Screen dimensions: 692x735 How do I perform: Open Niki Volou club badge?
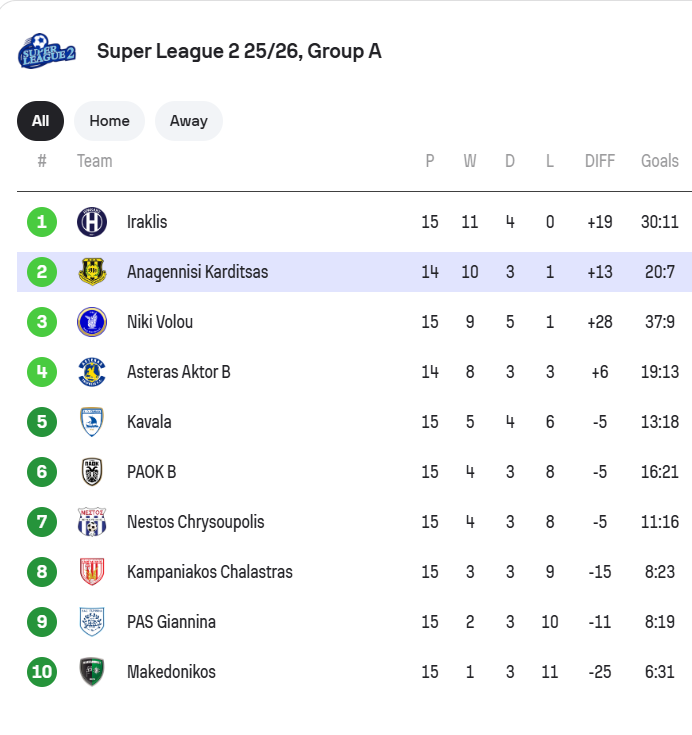point(92,322)
